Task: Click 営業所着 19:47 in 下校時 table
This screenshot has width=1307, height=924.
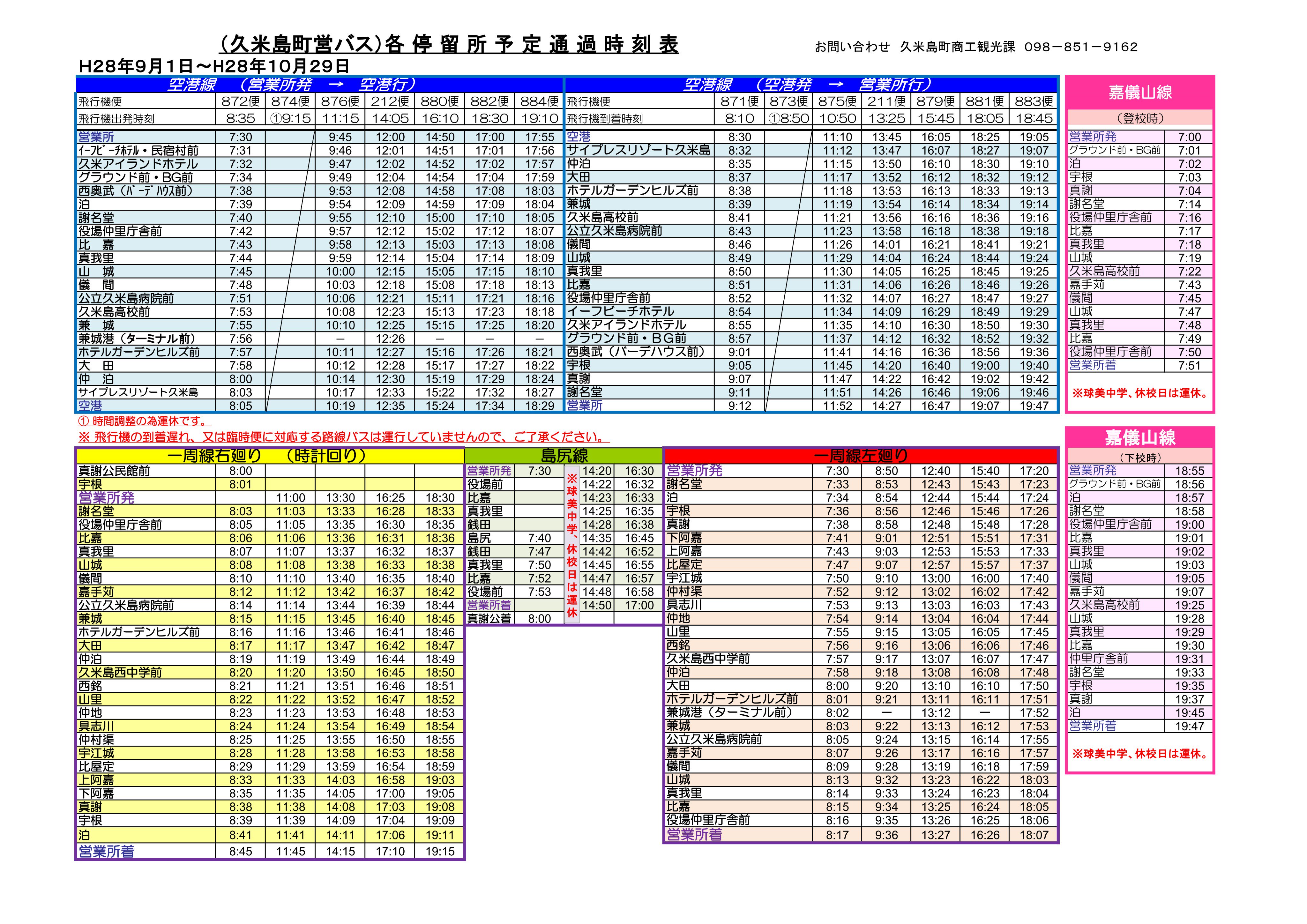Action: coord(1140,727)
